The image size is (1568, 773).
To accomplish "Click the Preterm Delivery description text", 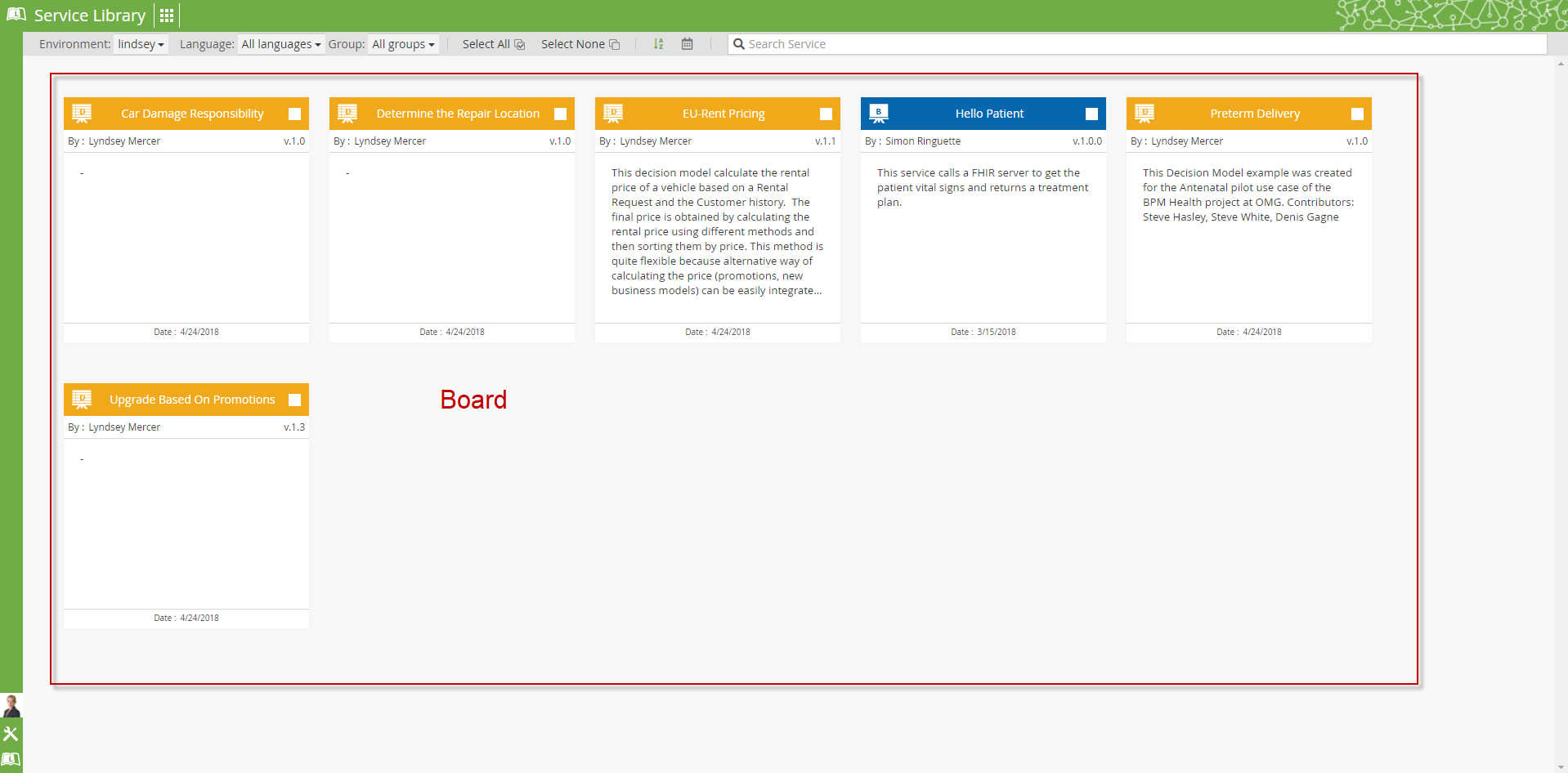I will (x=1248, y=194).
